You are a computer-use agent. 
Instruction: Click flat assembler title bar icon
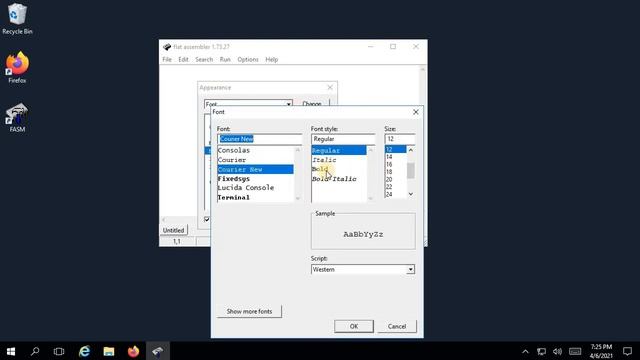click(167, 47)
